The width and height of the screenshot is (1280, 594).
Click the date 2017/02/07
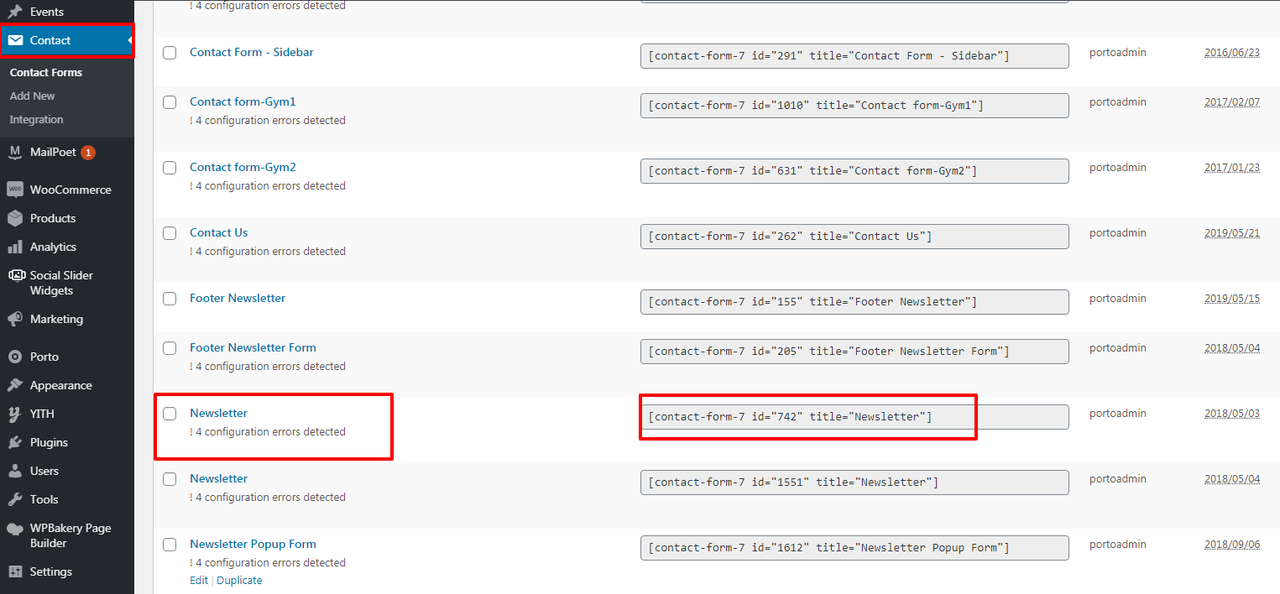pos(1232,102)
